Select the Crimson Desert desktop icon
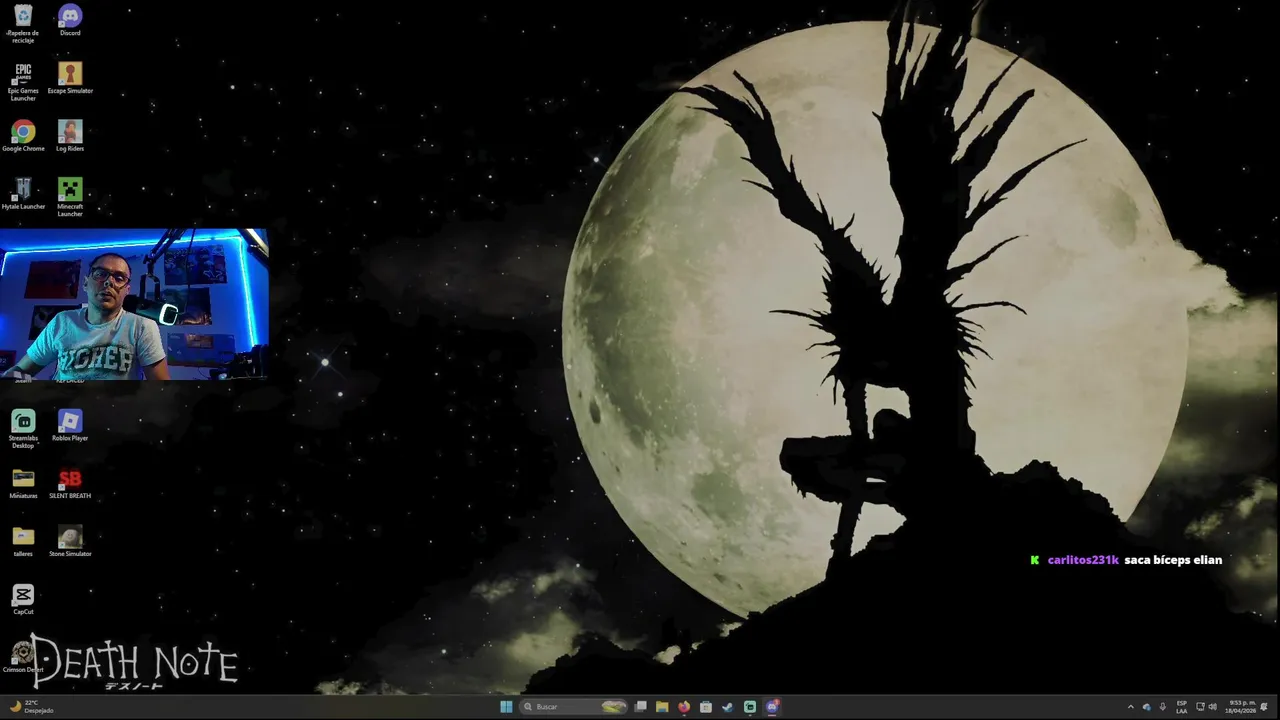Viewport: 1280px width, 720px height. click(23, 657)
